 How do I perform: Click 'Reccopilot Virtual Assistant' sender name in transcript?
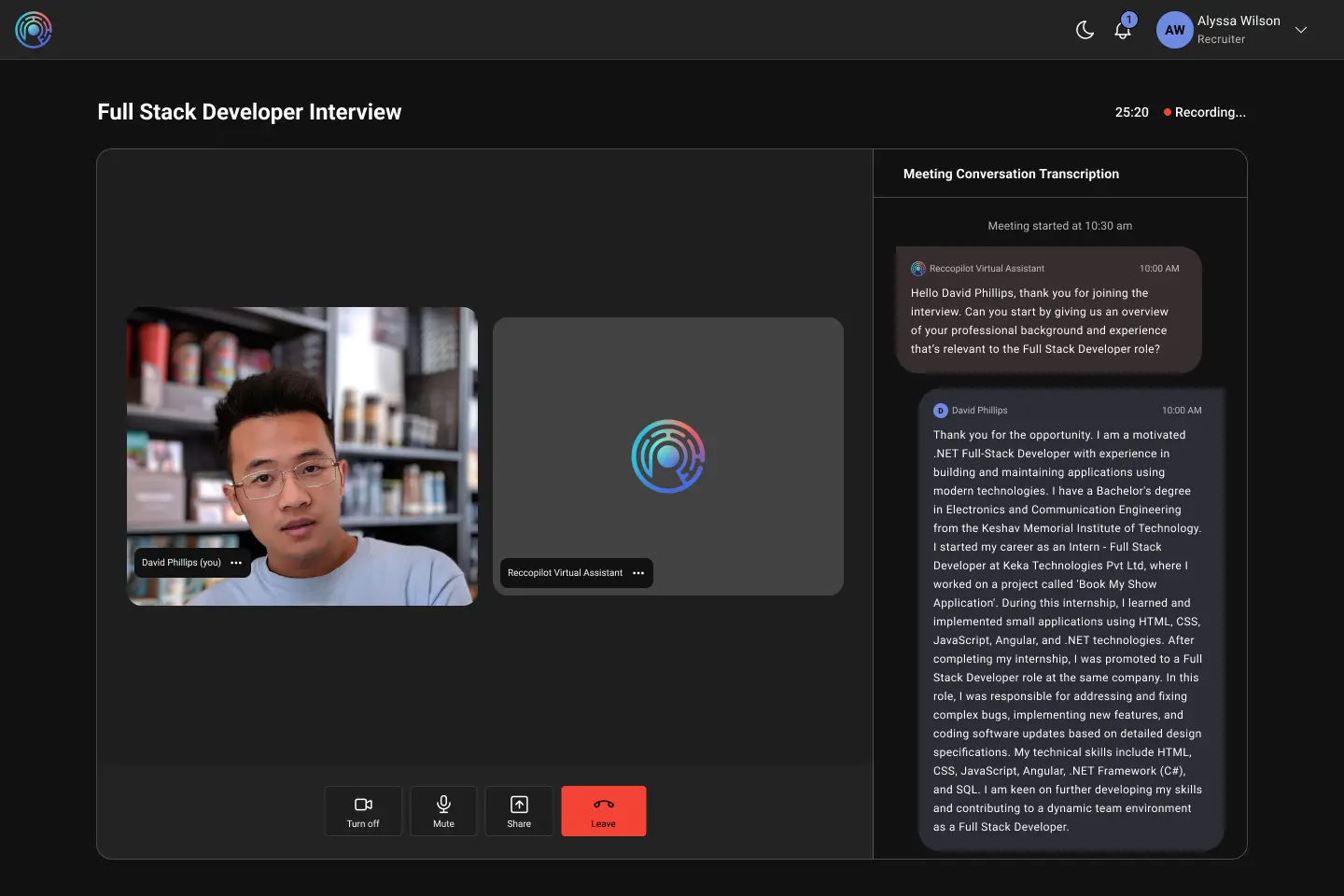tap(987, 269)
